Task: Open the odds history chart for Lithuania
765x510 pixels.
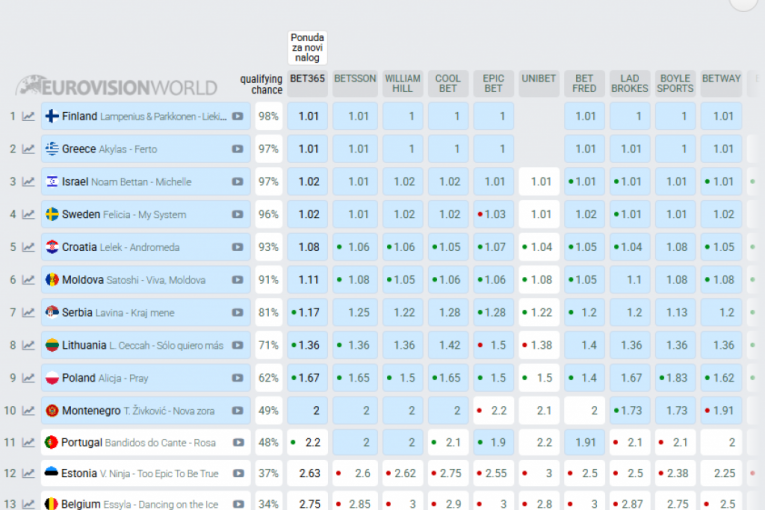Action: [28, 345]
